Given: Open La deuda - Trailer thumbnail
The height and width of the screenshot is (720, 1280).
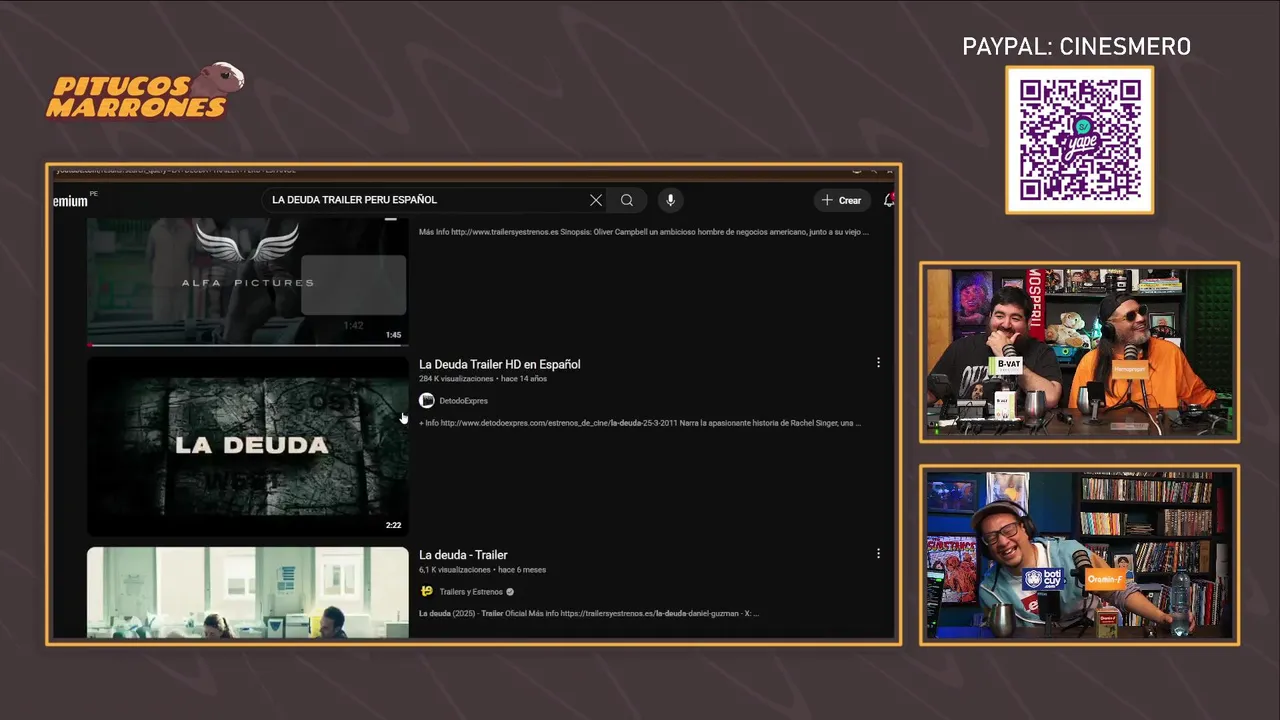Looking at the screenshot, I should 248,592.
